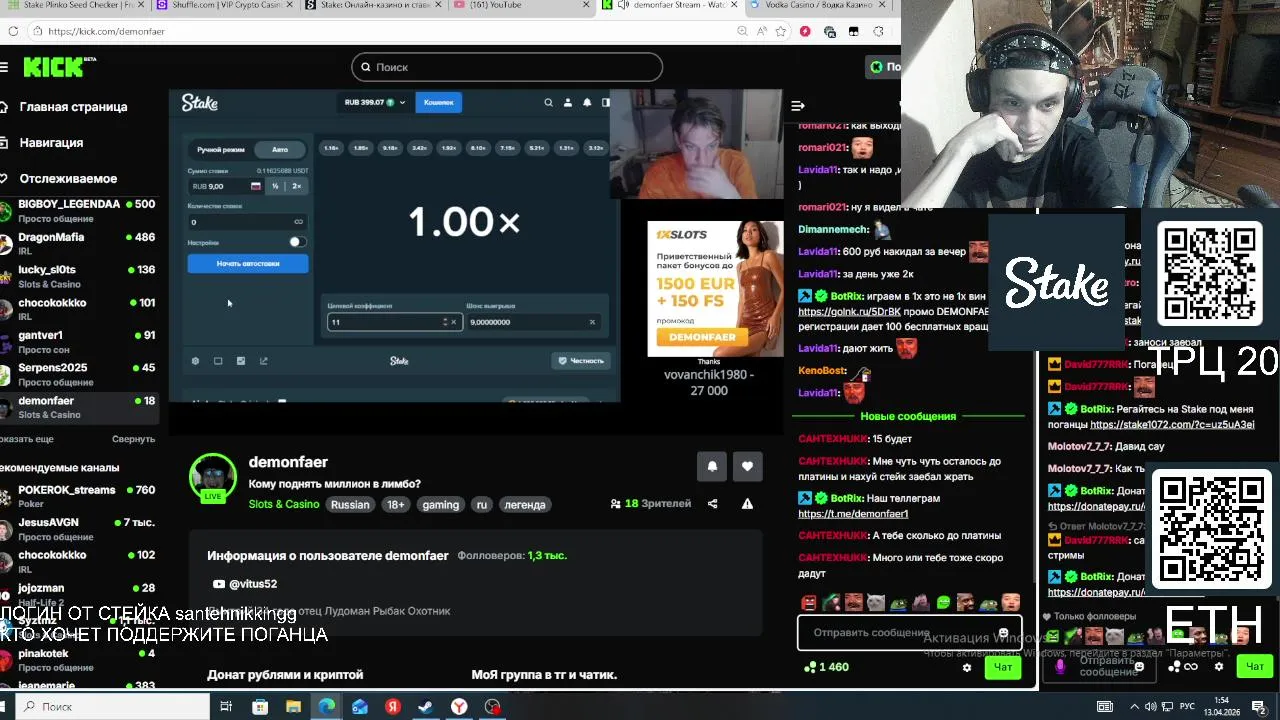Screen dimensions: 1280x720
Task: Open chat settings gear beside 1 460
Action: coord(966,668)
